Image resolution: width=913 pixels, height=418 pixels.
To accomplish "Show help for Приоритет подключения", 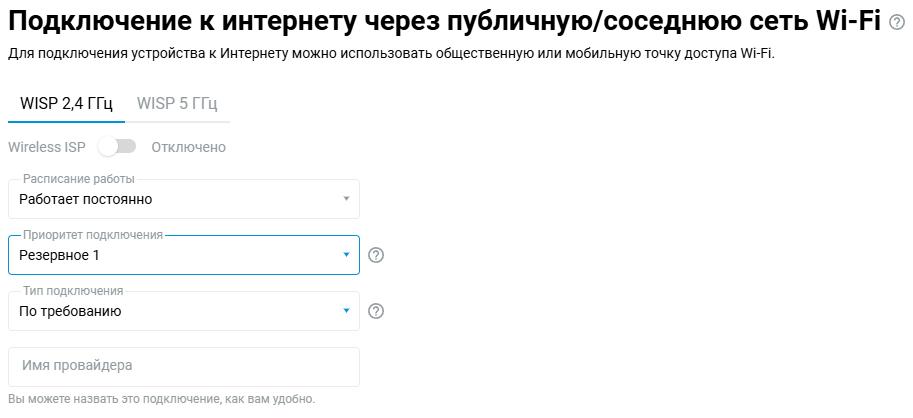I will tap(376, 255).
